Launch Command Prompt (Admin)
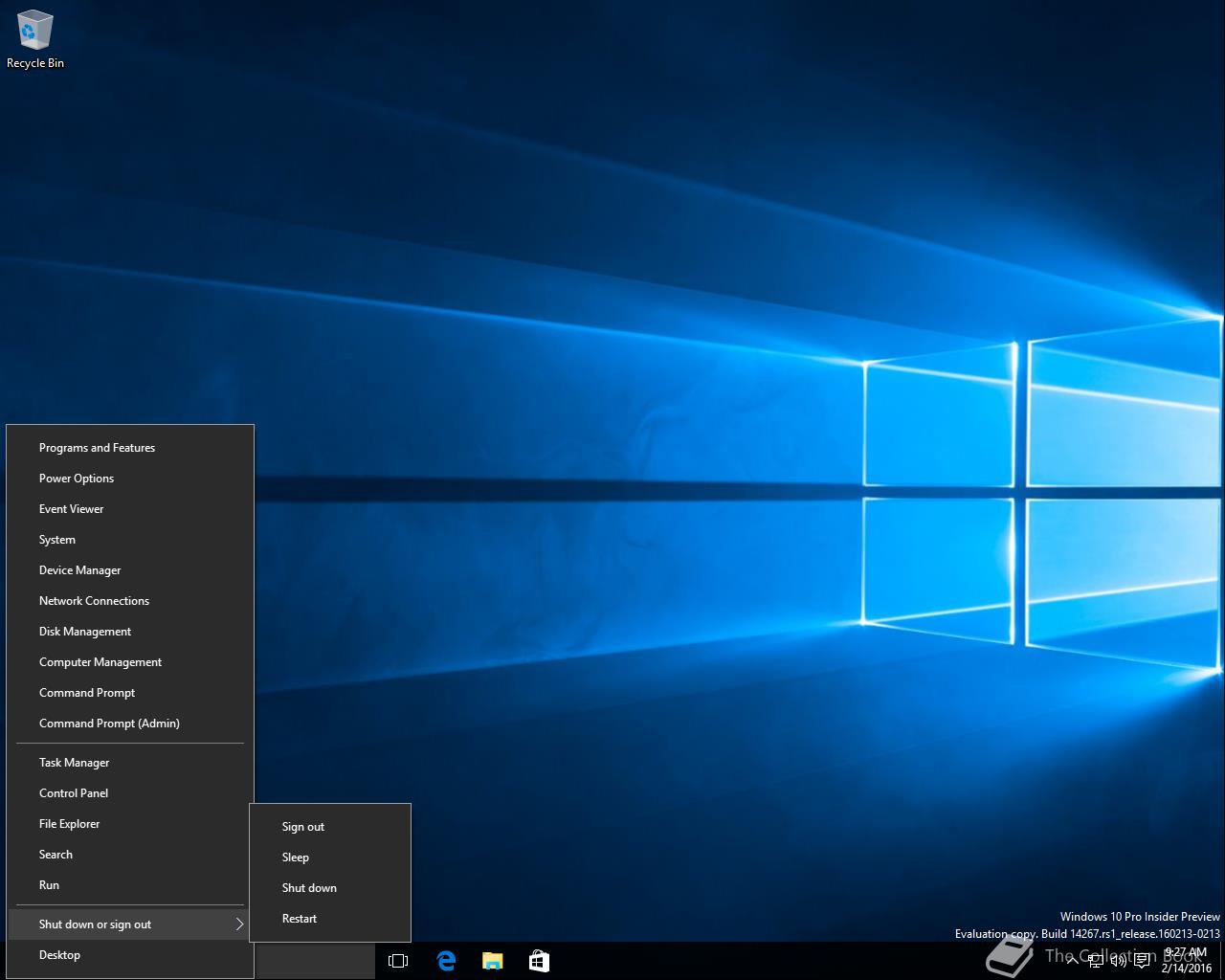Screen dimensions: 1225x980 click(x=130, y=724)
